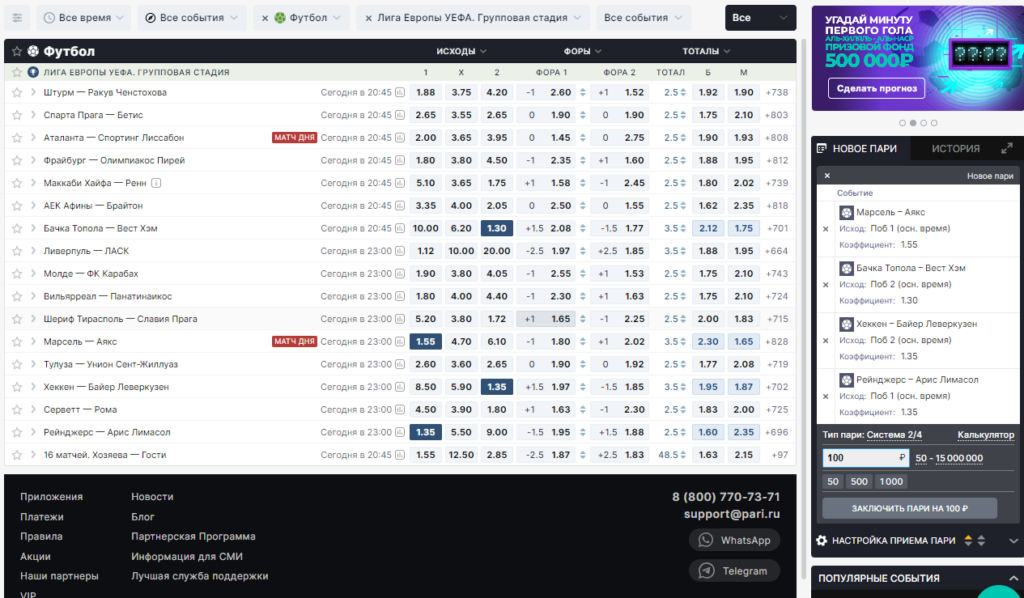1024x598 pixels.
Task: Star the Марсель — Аякс match
Action: pyautogui.click(x=17, y=341)
